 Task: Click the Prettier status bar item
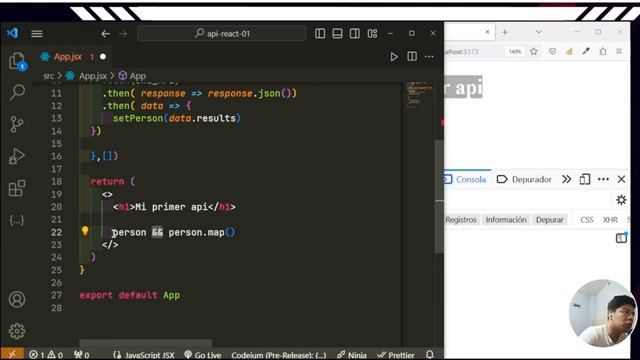click(x=396, y=355)
